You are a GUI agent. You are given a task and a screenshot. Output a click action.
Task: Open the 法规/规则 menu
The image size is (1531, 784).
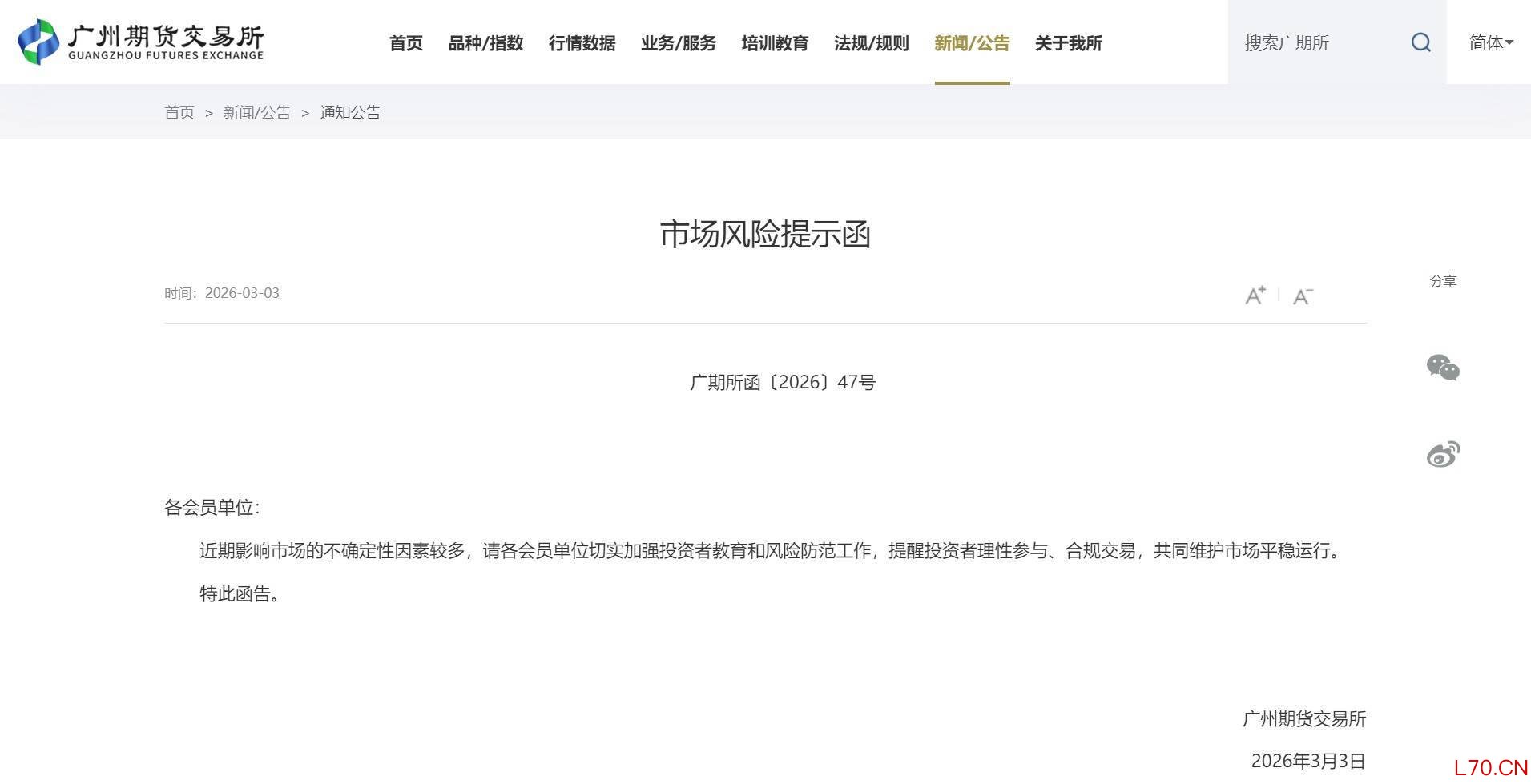tap(871, 43)
